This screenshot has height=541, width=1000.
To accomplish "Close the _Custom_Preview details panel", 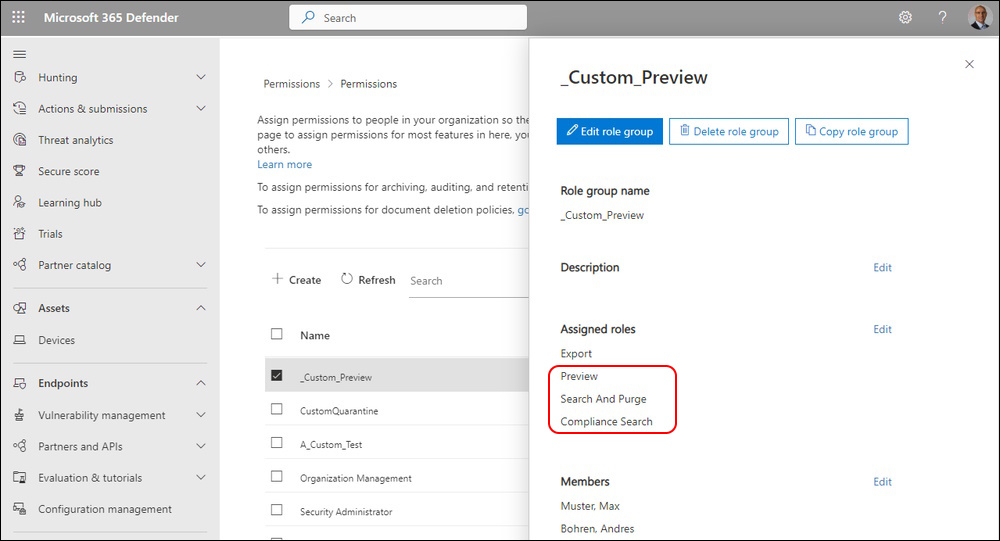I will [969, 64].
